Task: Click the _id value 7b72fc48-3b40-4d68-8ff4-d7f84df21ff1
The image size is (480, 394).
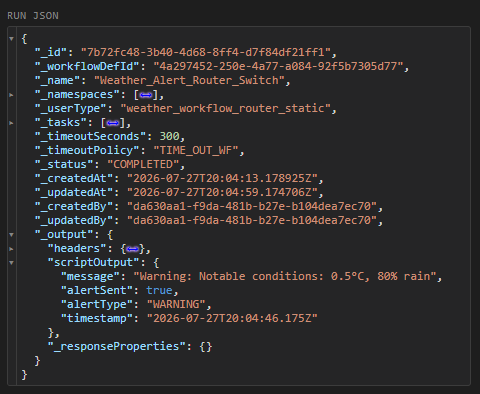Action: coord(206,52)
